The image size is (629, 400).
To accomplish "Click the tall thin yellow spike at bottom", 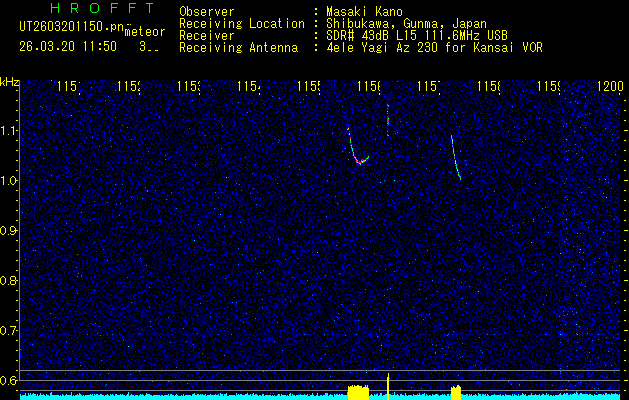I will coord(388,384).
